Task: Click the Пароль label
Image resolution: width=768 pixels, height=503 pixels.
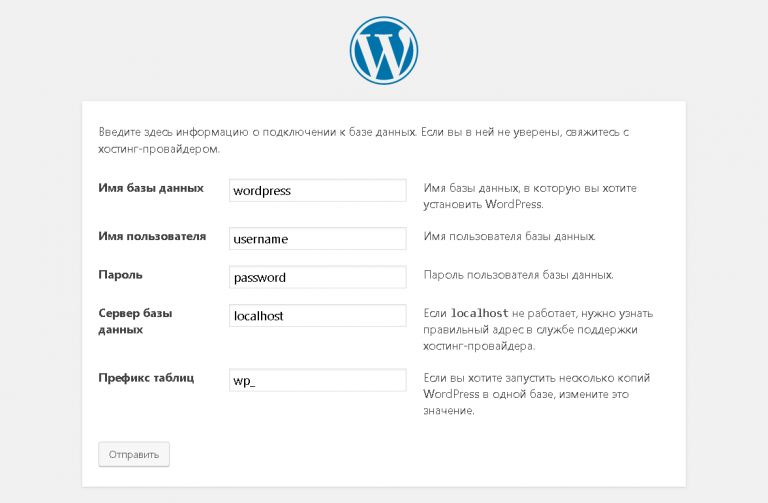Action: pyautogui.click(x=120, y=275)
